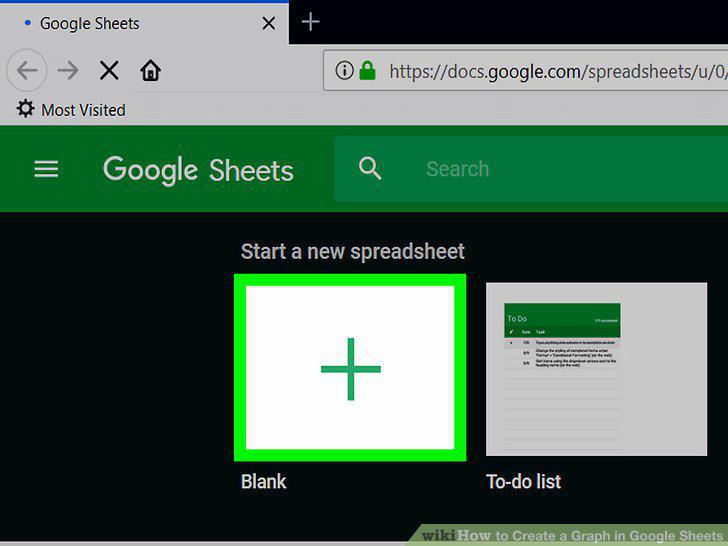Go to the browser home page icon
The height and width of the screenshot is (546, 728).
[150, 71]
